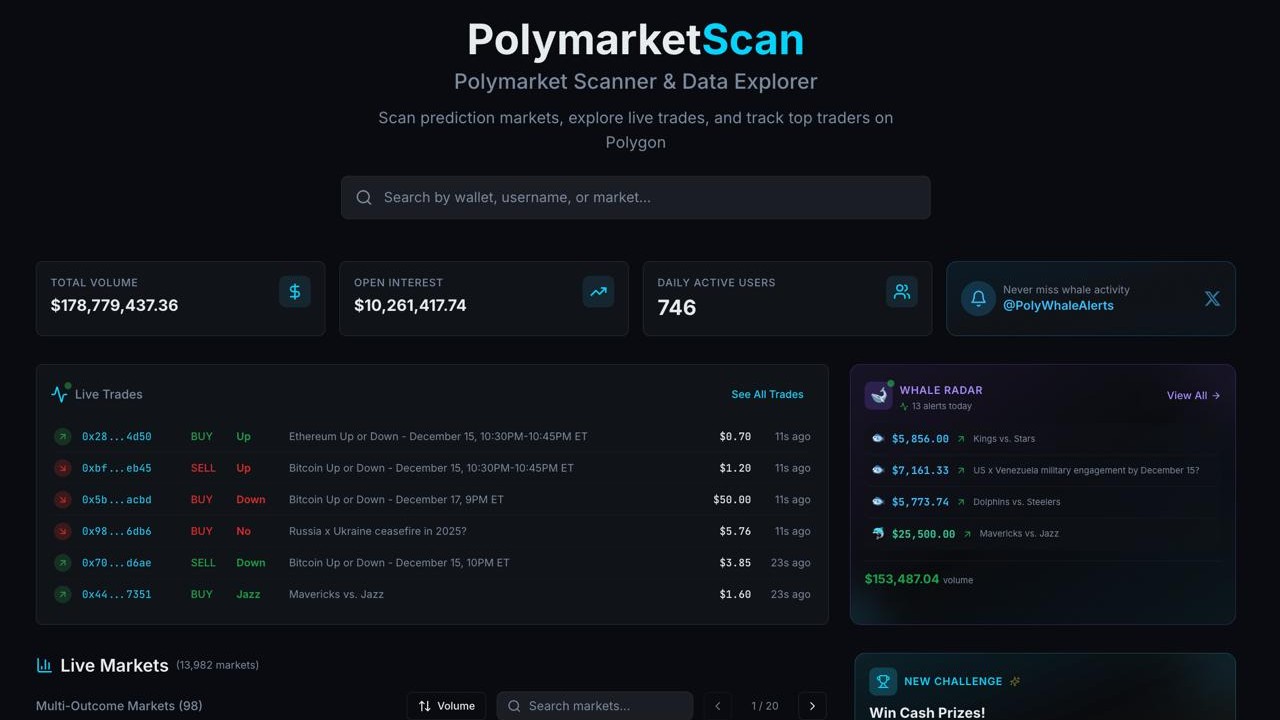Viewport: 1280px width, 720px height.
Task: Click the Win Cash Prizes! challenge heading
Action: pos(927,713)
